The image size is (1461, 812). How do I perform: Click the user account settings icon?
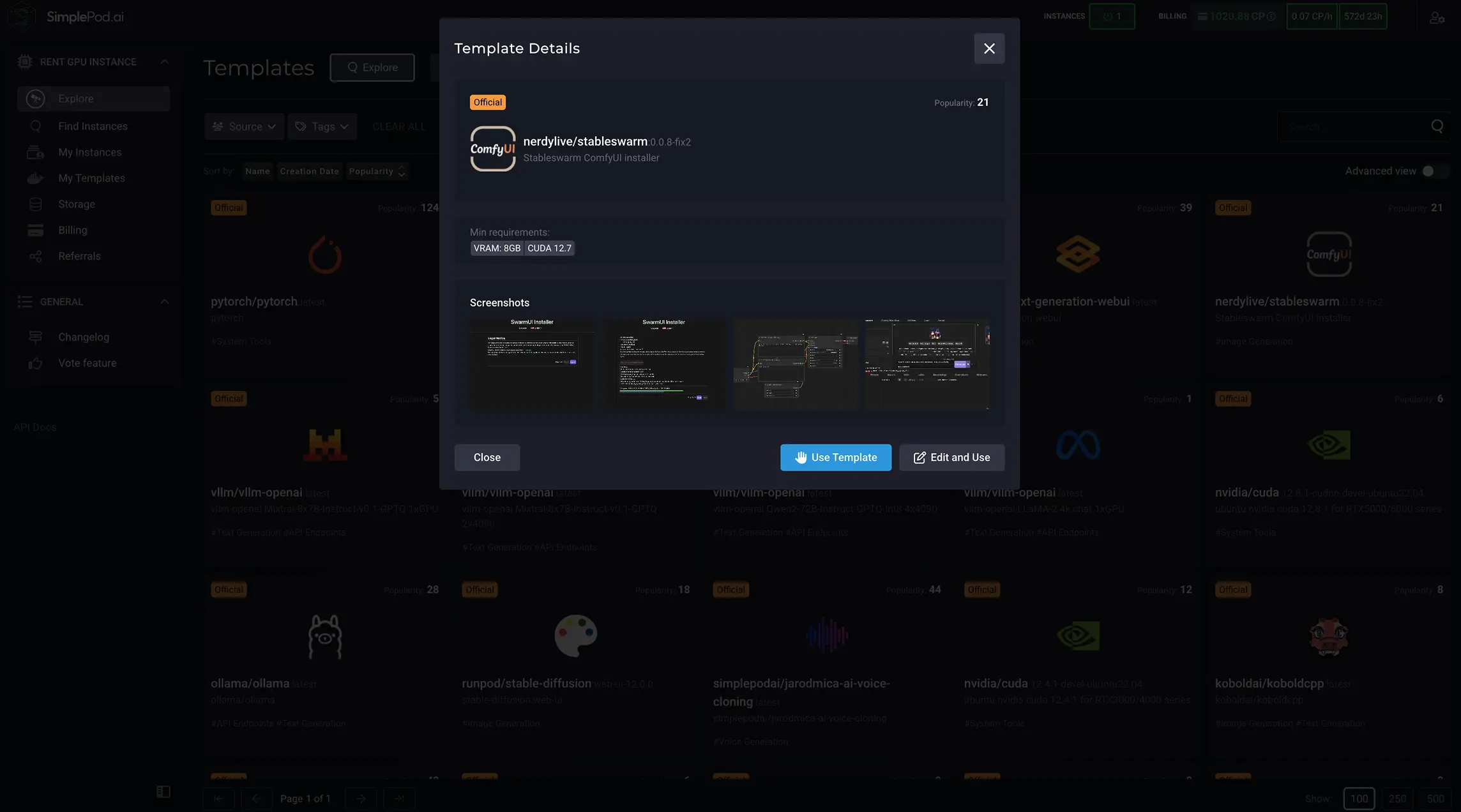coord(1437,18)
